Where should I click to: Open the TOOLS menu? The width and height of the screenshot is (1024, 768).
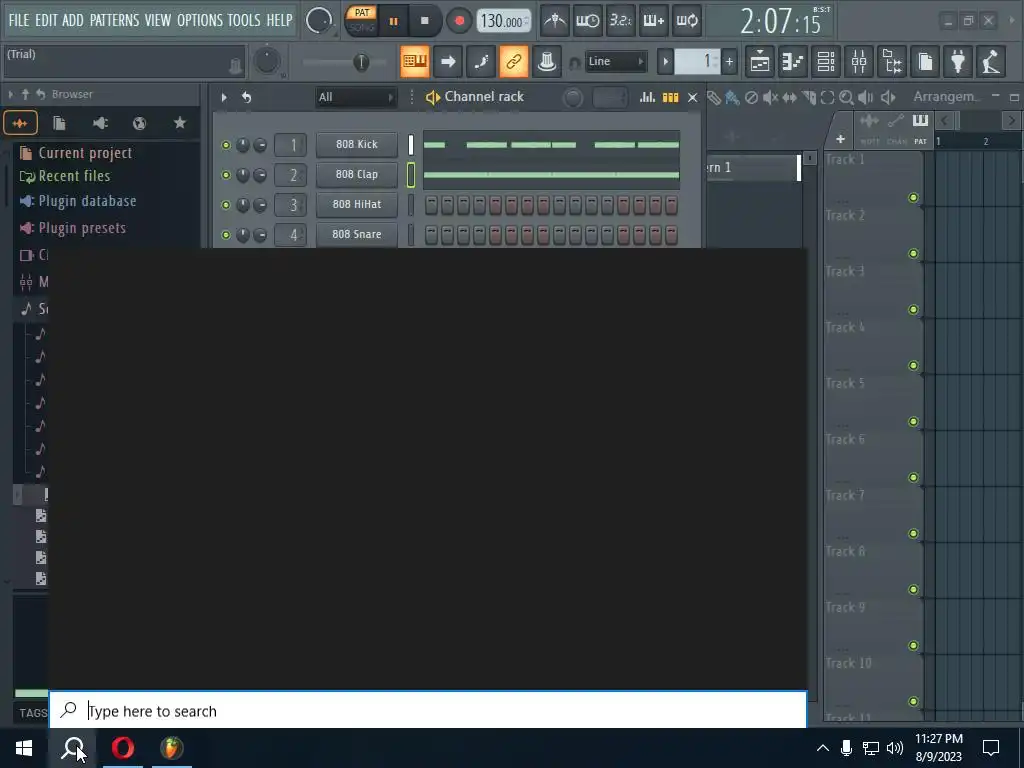tap(244, 20)
